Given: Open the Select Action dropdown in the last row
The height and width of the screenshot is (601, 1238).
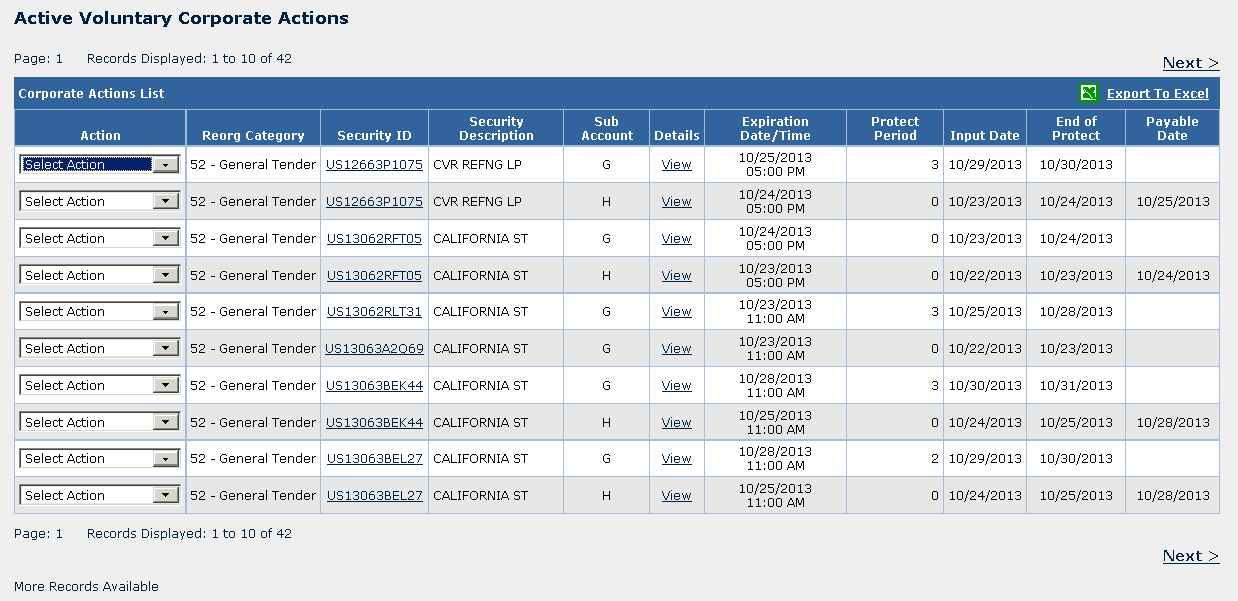Looking at the screenshot, I should click(99, 494).
